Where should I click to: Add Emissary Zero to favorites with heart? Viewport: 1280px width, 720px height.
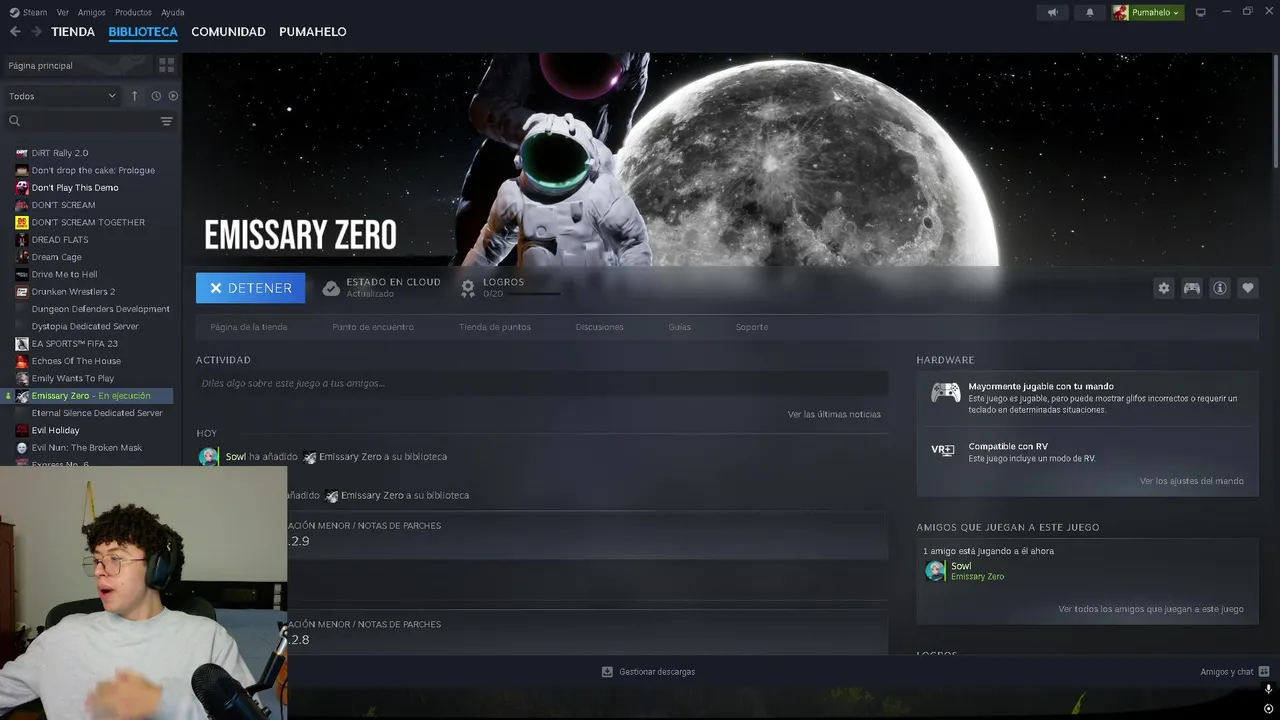coord(1248,288)
